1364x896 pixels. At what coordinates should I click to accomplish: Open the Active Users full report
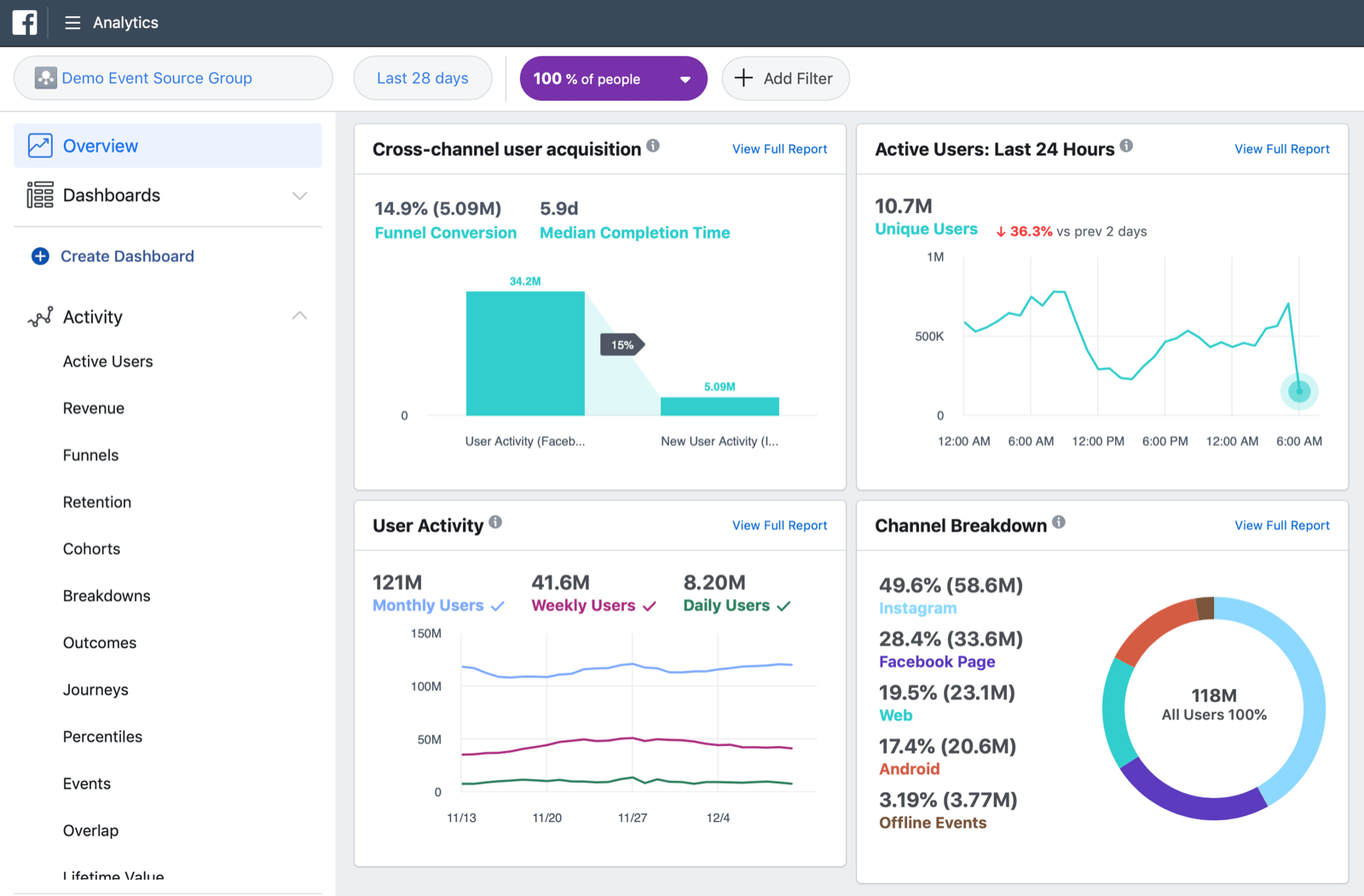coord(1281,148)
